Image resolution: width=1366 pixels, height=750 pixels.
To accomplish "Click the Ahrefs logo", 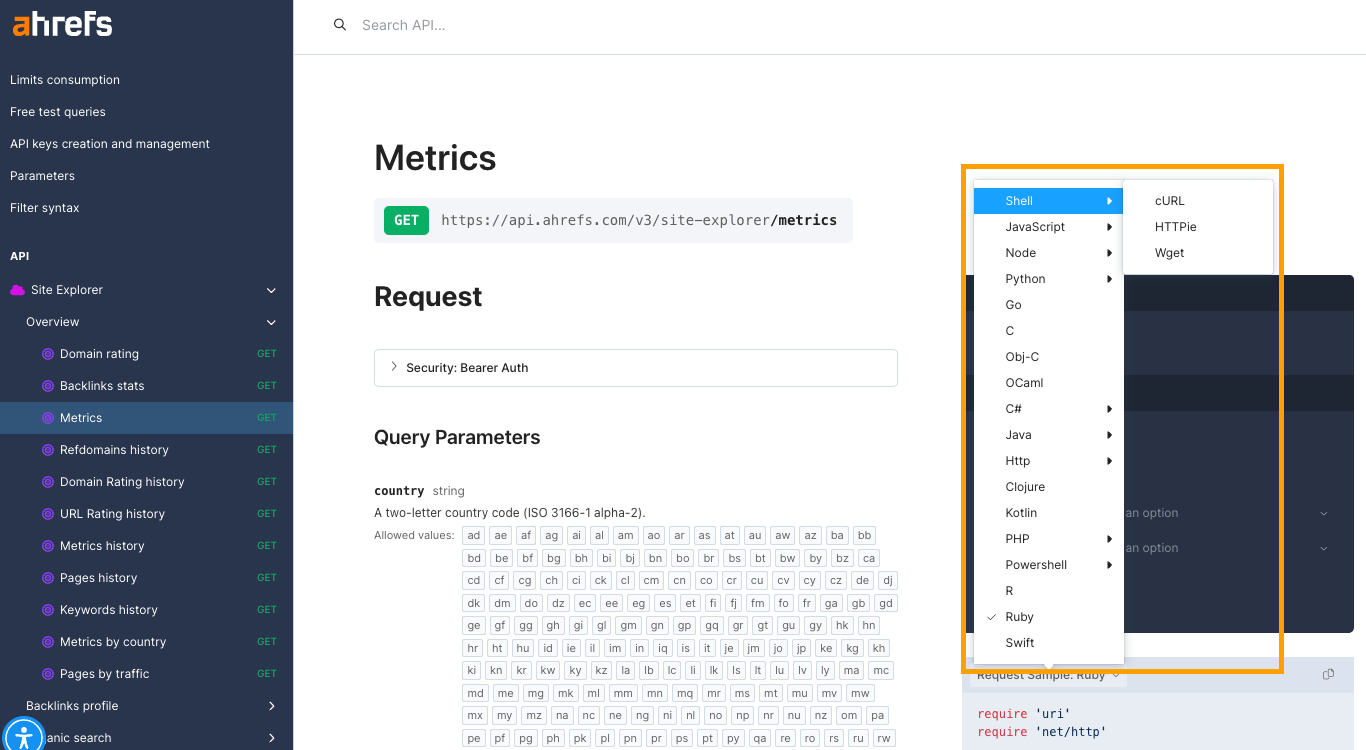I will (61, 24).
